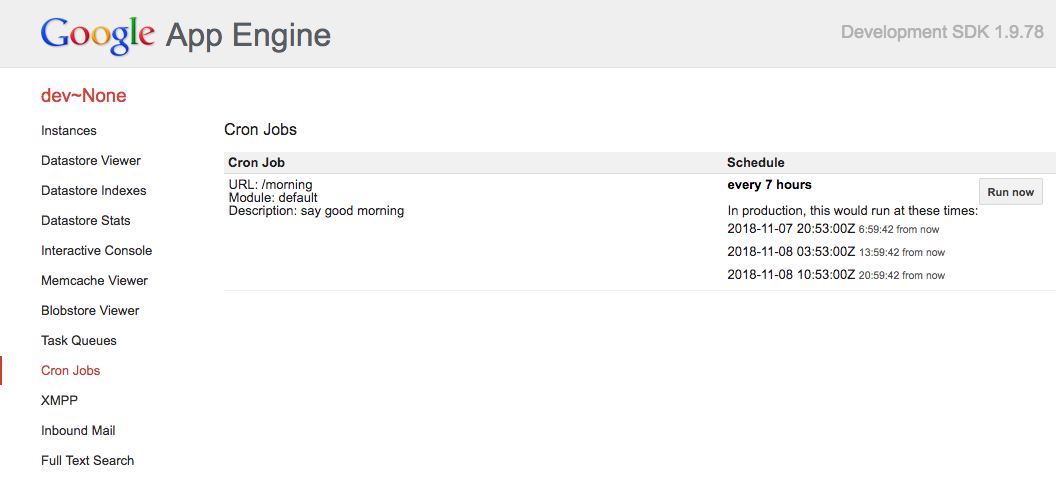Launch the Interactive Console

click(96, 251)
